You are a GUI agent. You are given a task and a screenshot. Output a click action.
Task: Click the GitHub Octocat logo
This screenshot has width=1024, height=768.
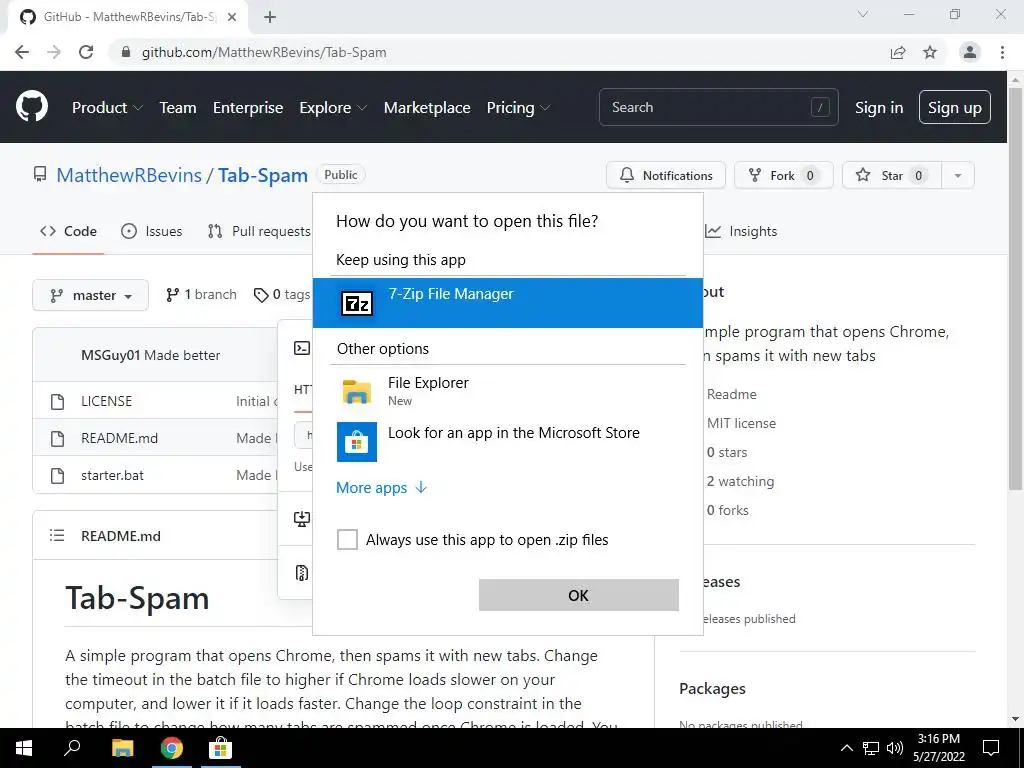(31, 106)
